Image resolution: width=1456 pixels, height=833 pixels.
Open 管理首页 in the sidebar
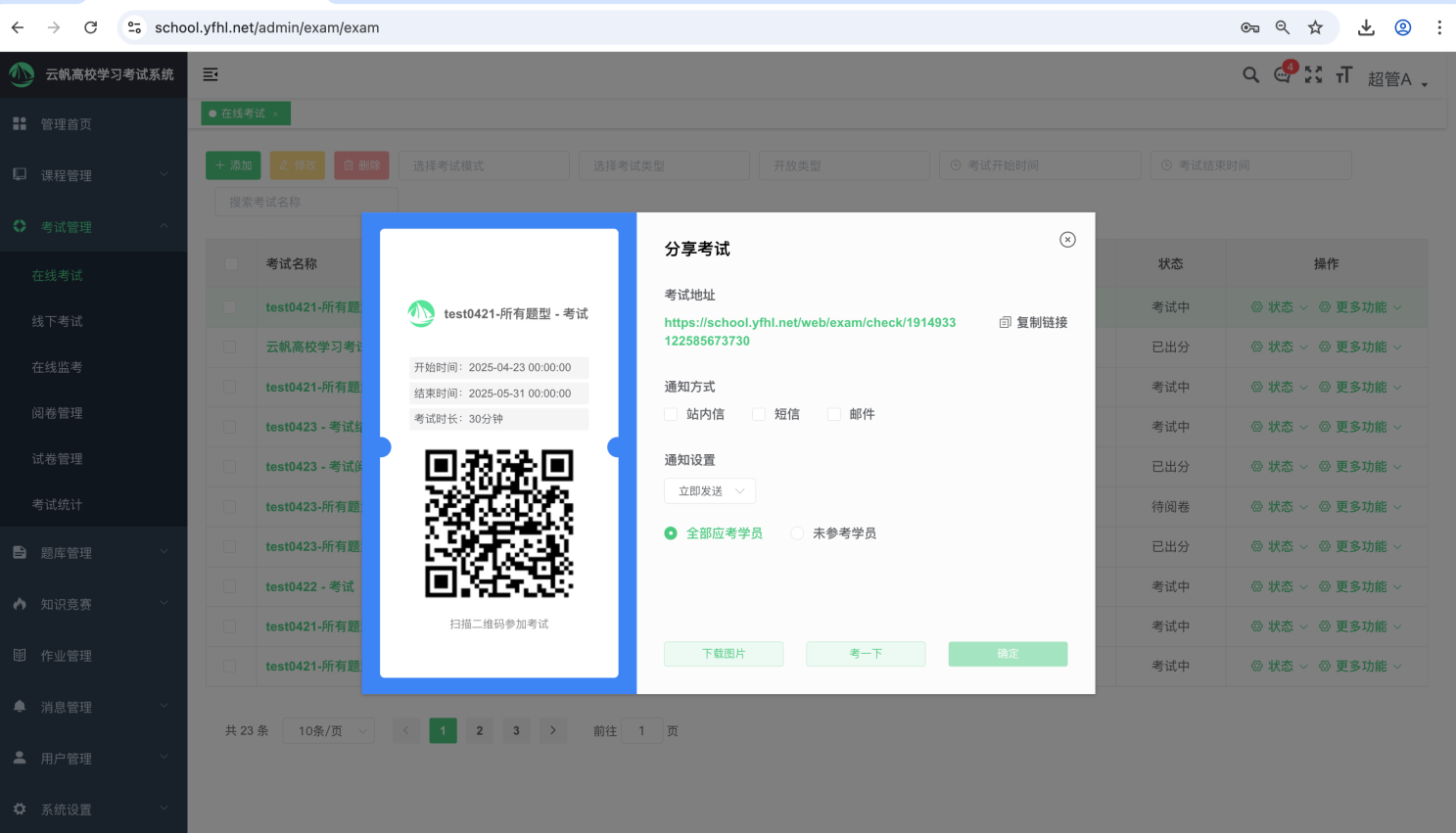coord(93,124)
